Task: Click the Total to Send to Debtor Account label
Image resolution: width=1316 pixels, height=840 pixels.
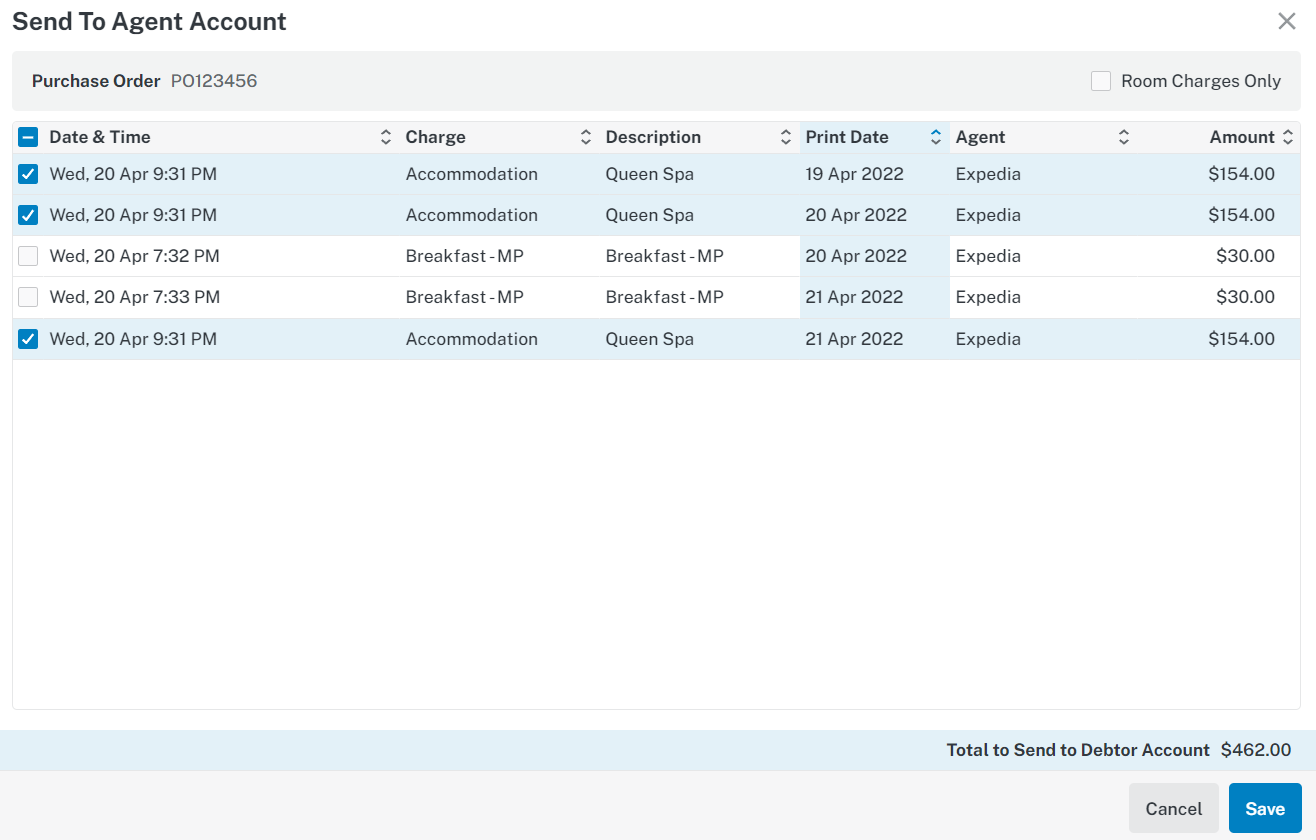Action: pos(1078,750)
